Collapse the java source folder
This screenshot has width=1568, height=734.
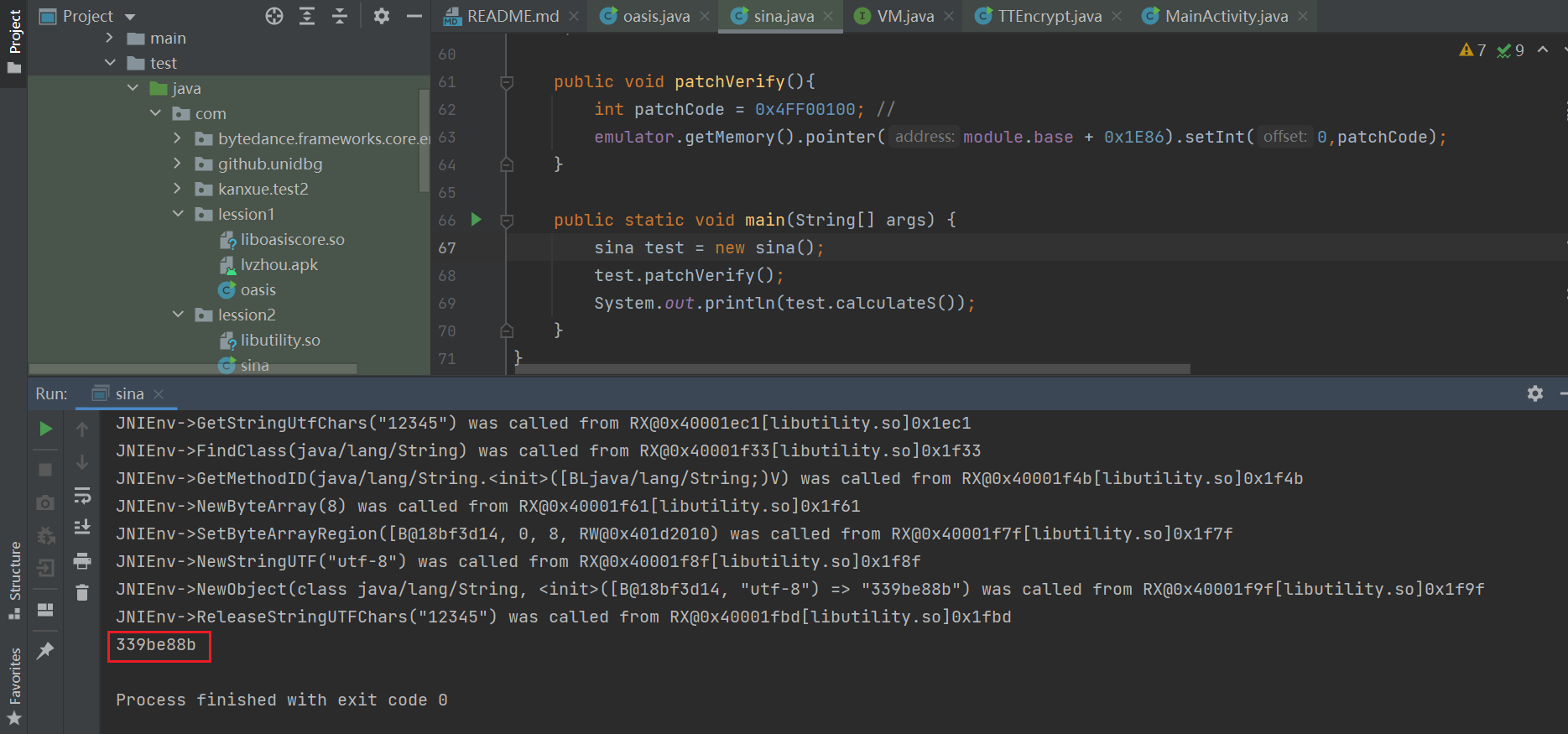(133, 88)
